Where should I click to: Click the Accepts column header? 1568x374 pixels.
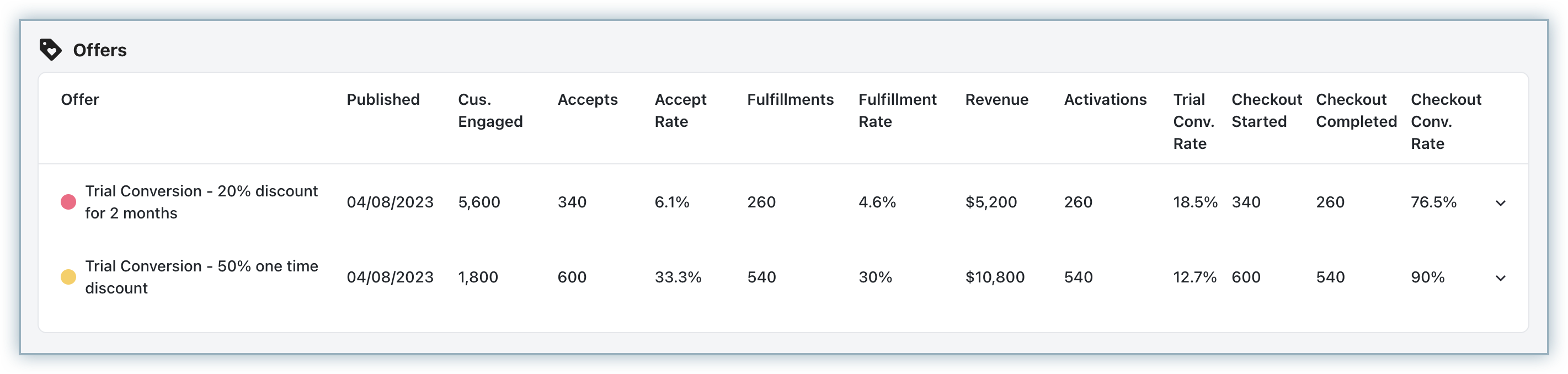pyautogui.click(x=588, y=100)
